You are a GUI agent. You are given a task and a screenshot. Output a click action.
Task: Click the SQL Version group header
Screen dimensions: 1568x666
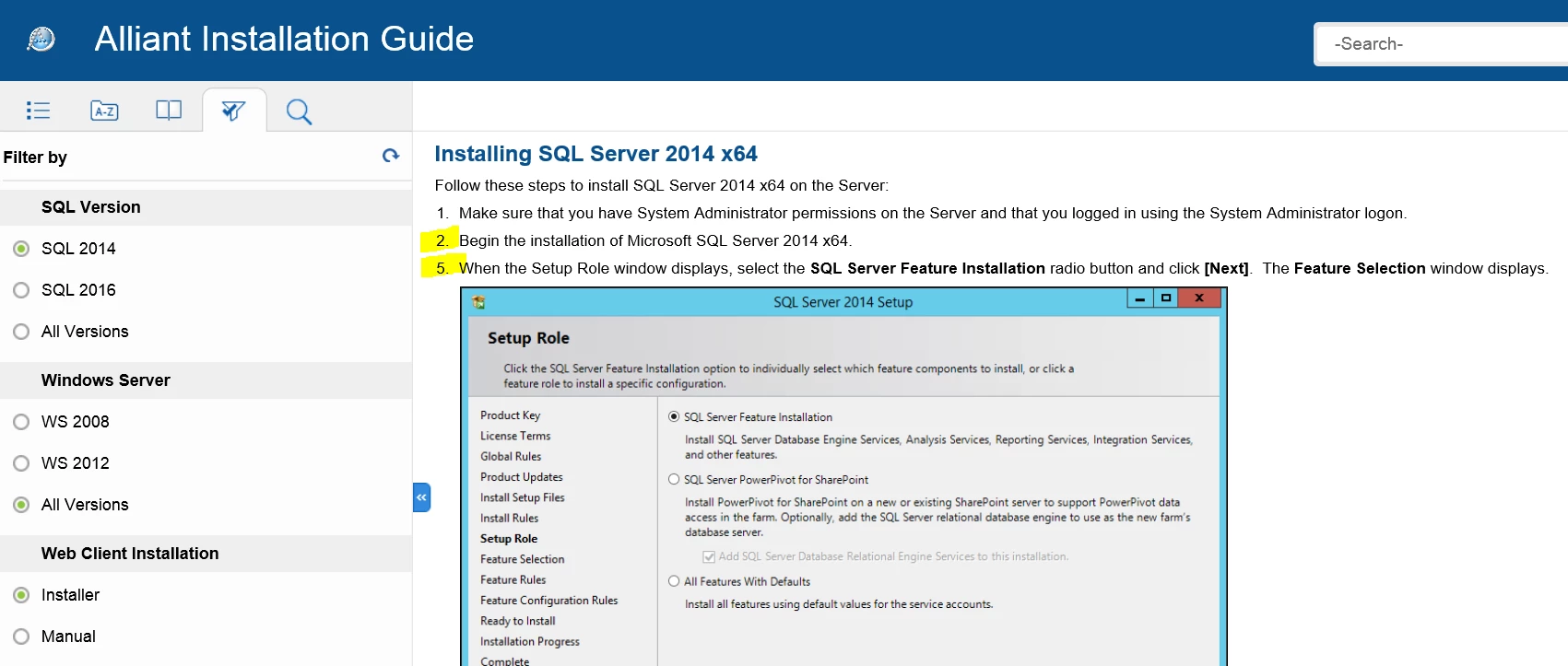pyautogui.click(x=206, y=207)
